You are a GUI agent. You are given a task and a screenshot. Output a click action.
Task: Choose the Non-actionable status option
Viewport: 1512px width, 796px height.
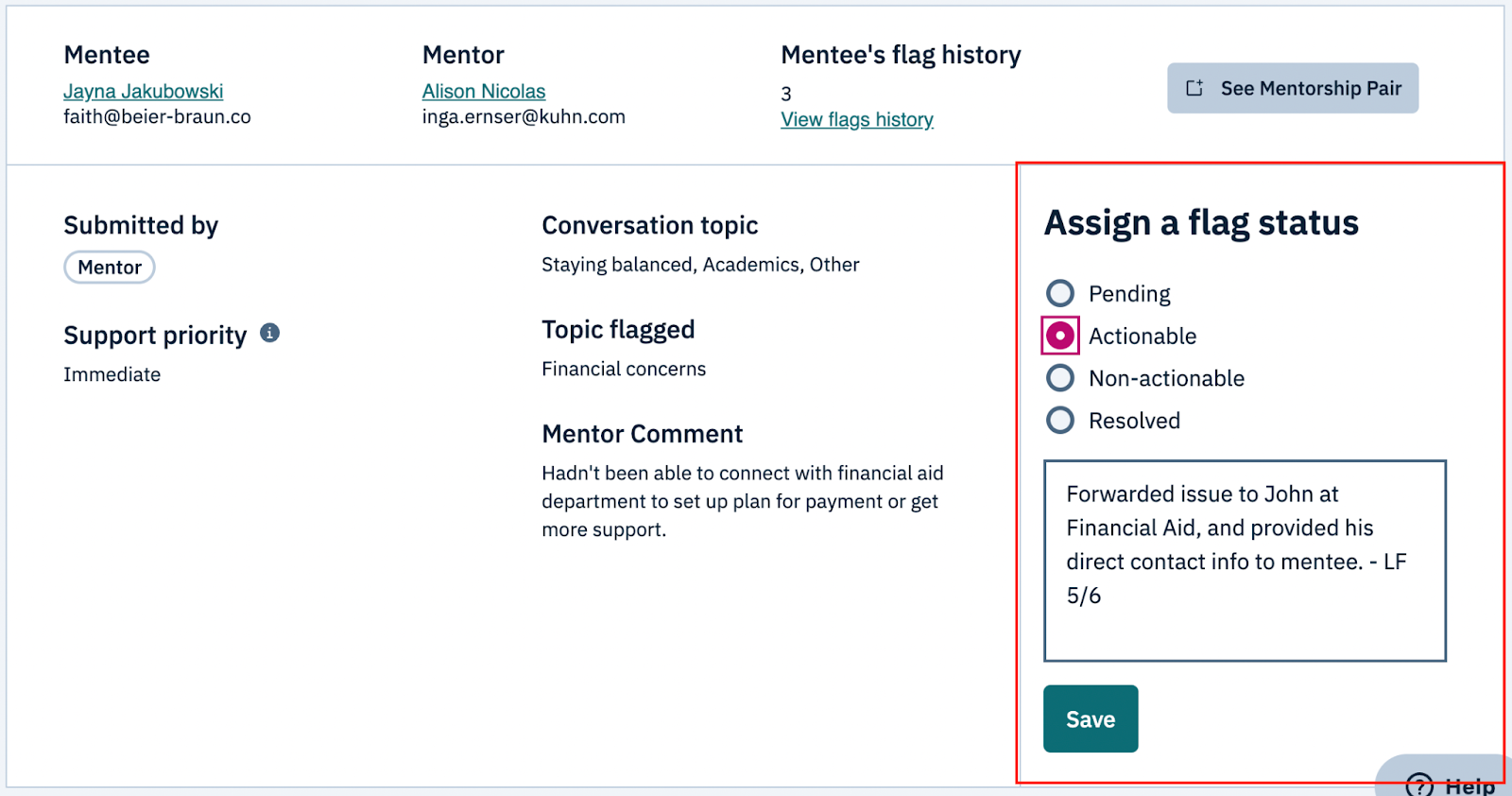tap(1060, 378)
